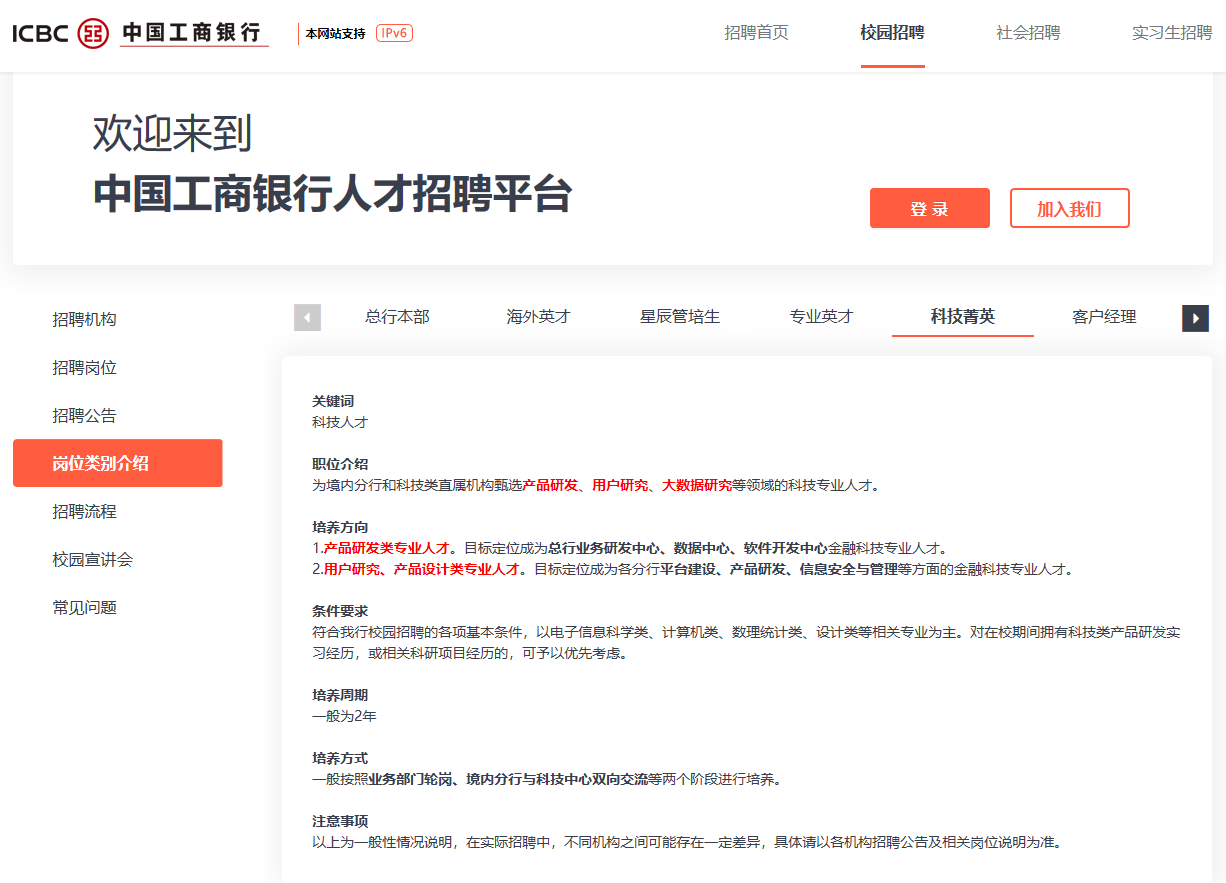Click the 本网站支持 label
1226x883 pixels.
(x=335, y=33)
